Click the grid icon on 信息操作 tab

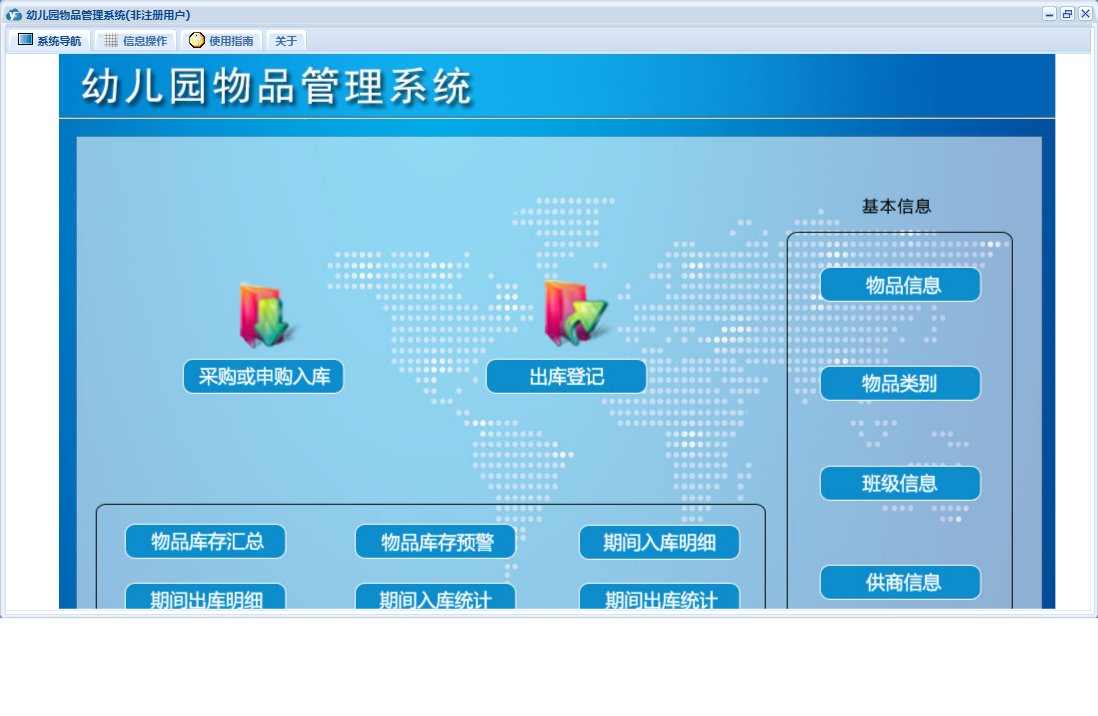(111, 41)
